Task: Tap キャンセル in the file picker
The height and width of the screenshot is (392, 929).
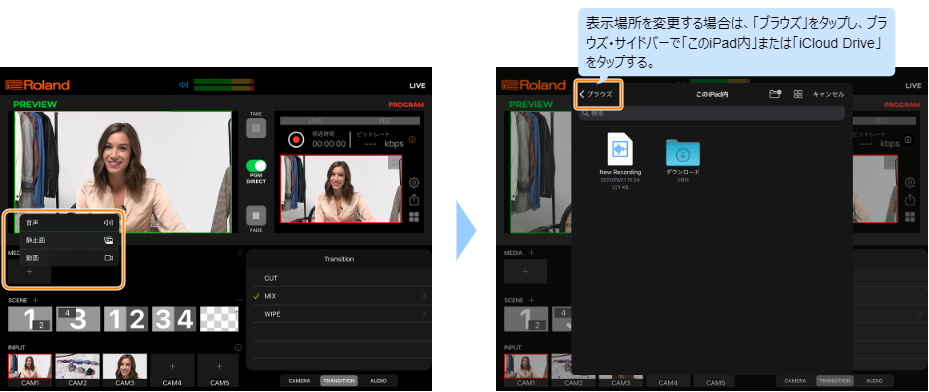Action: point(828,94)
